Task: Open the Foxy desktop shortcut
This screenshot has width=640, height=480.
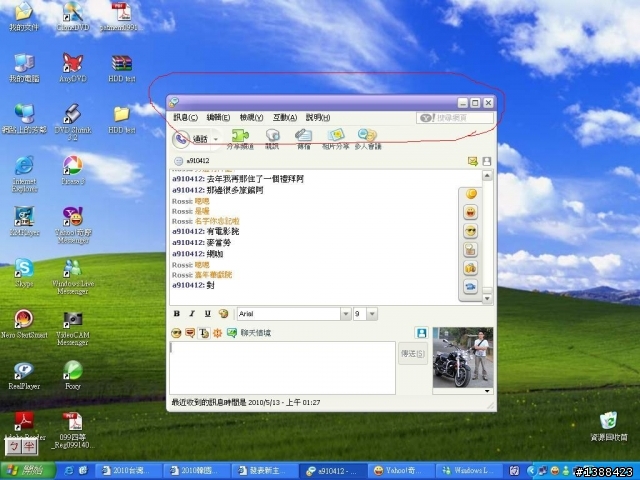Action: tap(73, 375)
